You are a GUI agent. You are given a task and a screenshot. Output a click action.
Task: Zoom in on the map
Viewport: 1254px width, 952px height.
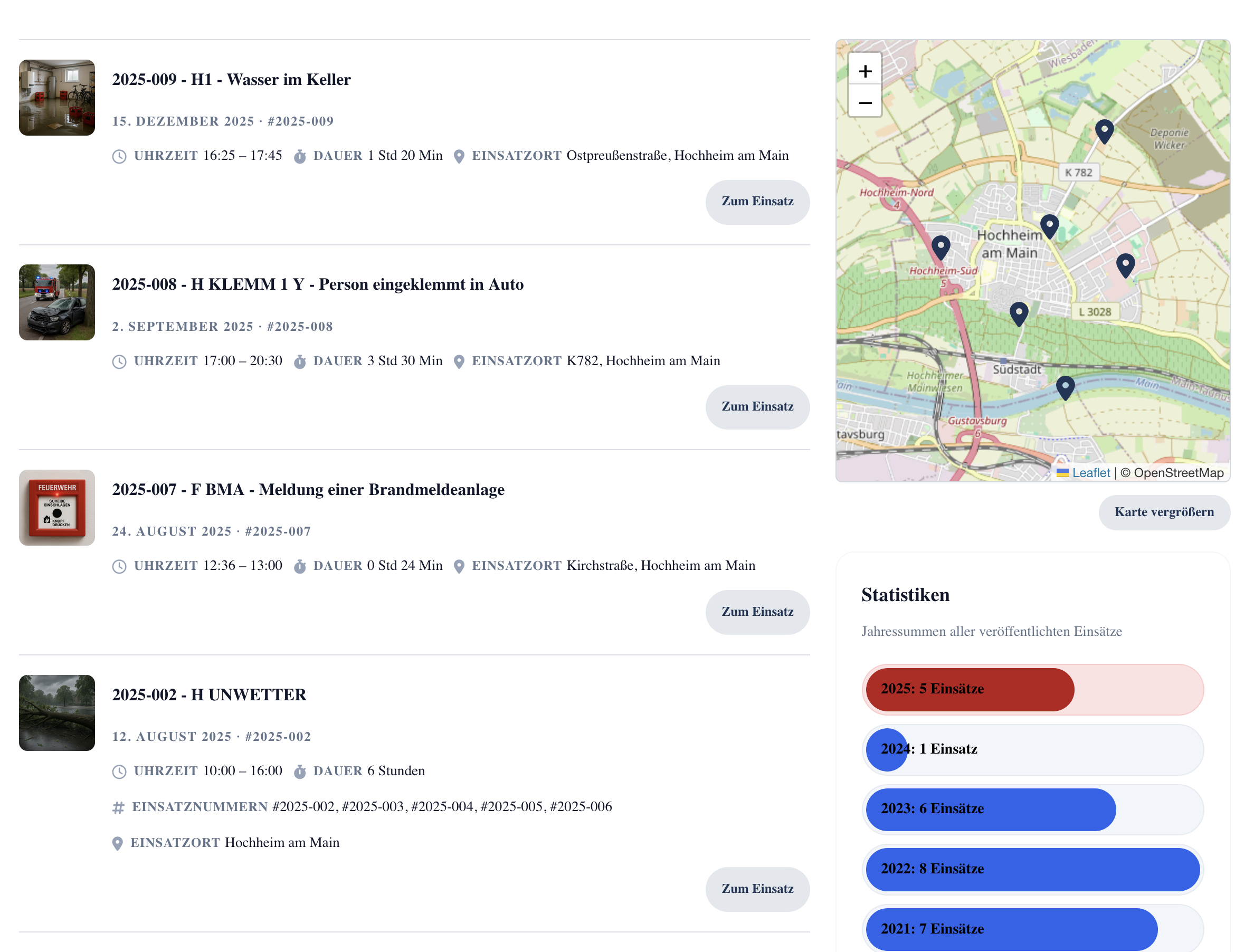point(864,71)
